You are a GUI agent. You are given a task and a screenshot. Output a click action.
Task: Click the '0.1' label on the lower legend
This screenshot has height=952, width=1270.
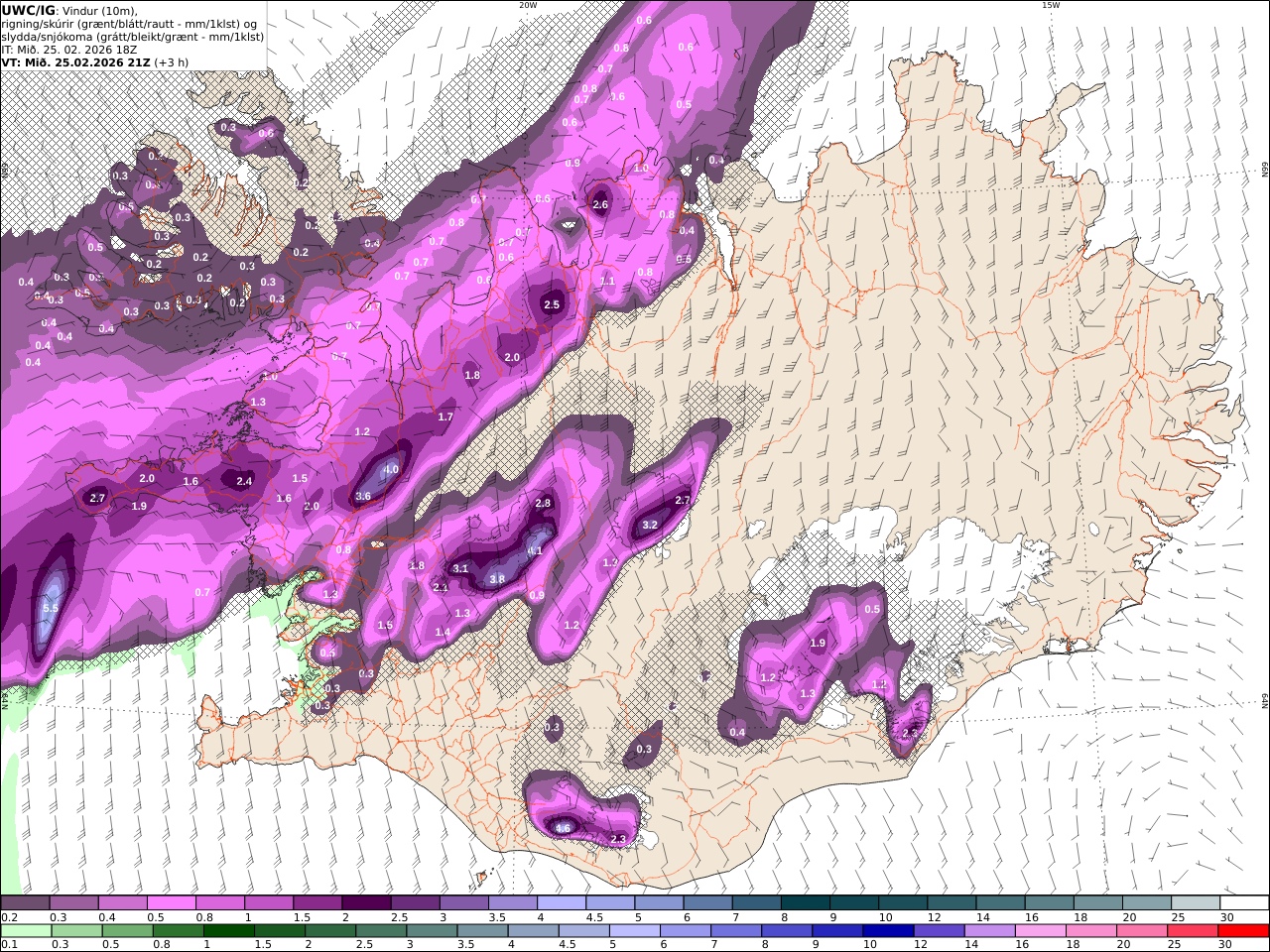pyautogui.click(x=8, y=944)
